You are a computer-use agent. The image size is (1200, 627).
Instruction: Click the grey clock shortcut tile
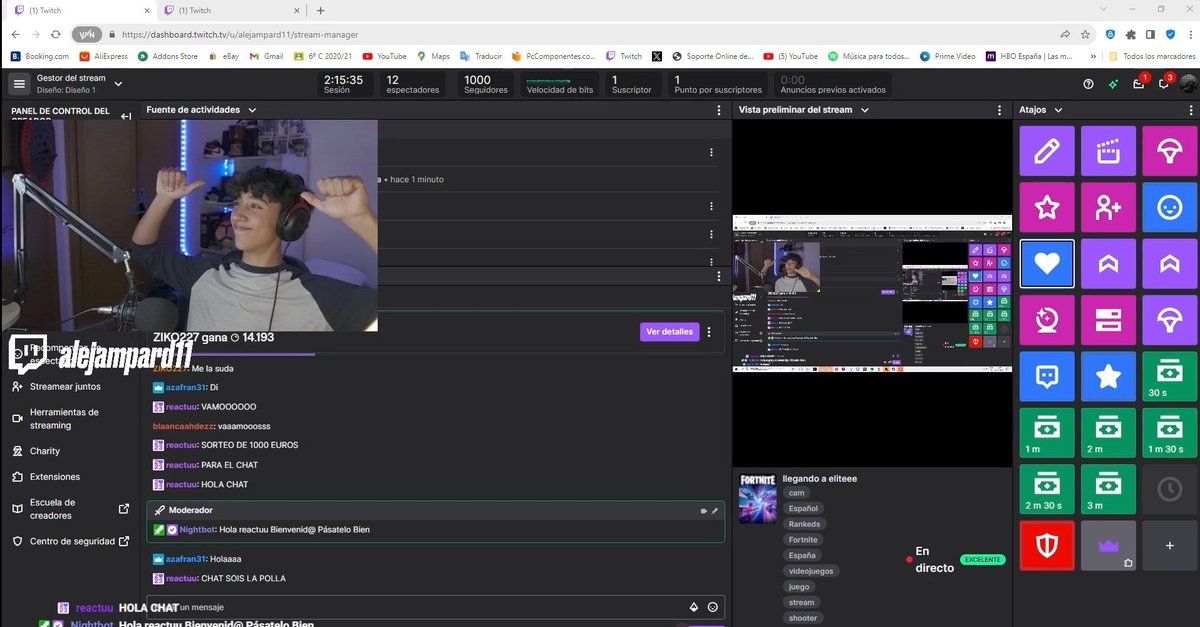point(1169,490)
